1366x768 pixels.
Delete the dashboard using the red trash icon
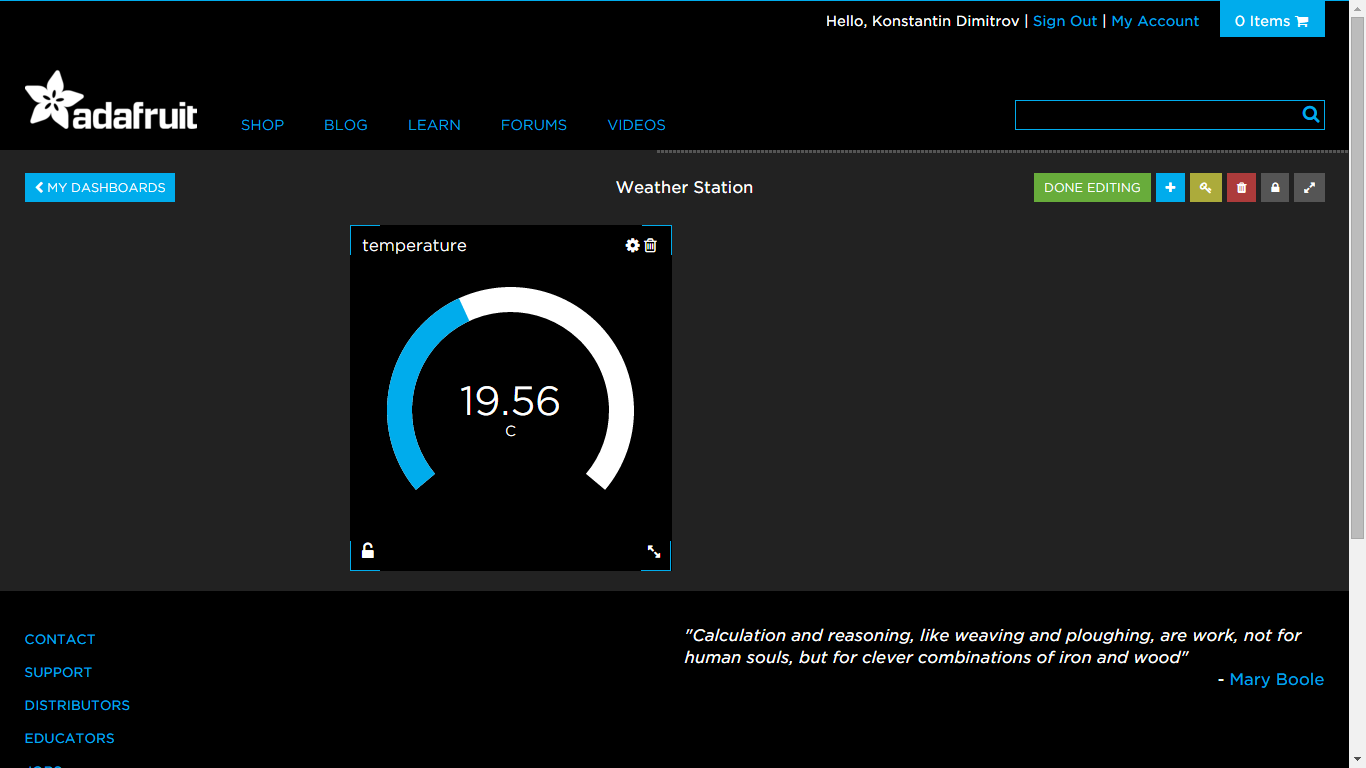[1240, 187]
